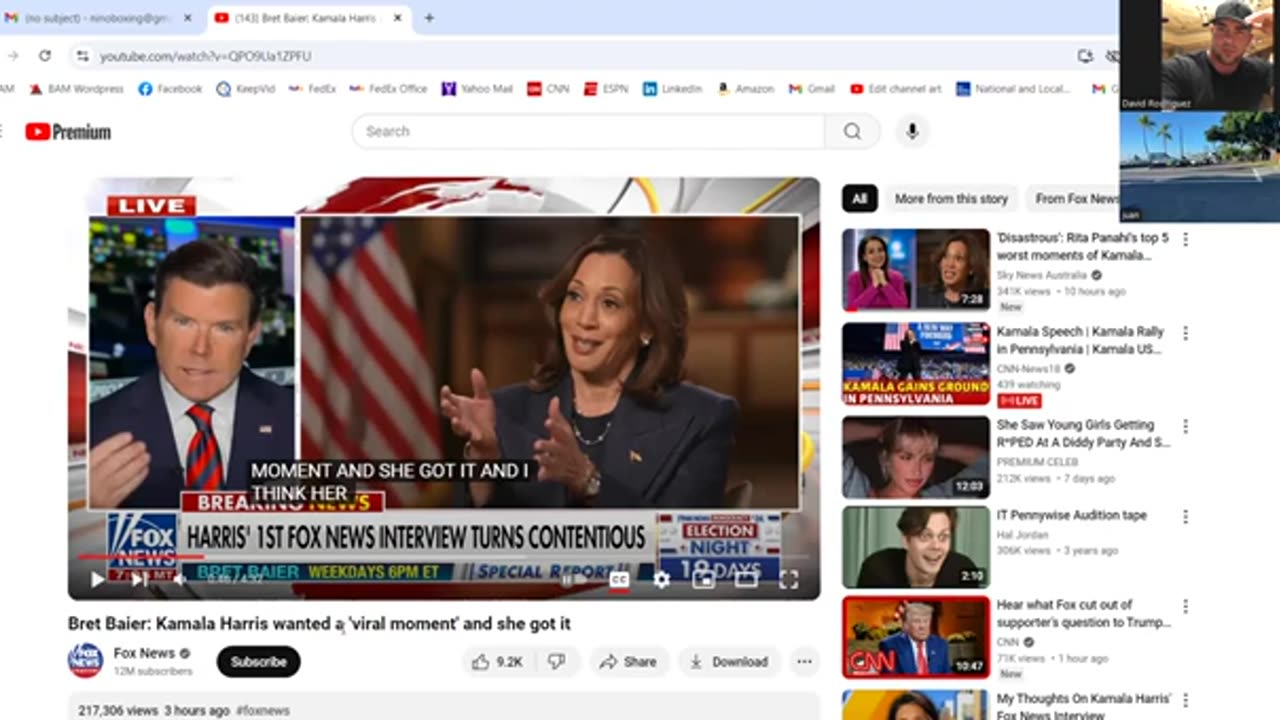Viewport: 1280px width, 720px height.
Task: Enter fullscreen video mode
Action: click(x=789, y=579)
